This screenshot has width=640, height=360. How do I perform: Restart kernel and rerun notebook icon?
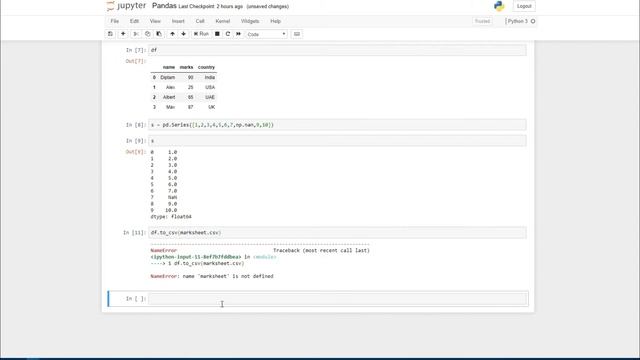[238, 34]
